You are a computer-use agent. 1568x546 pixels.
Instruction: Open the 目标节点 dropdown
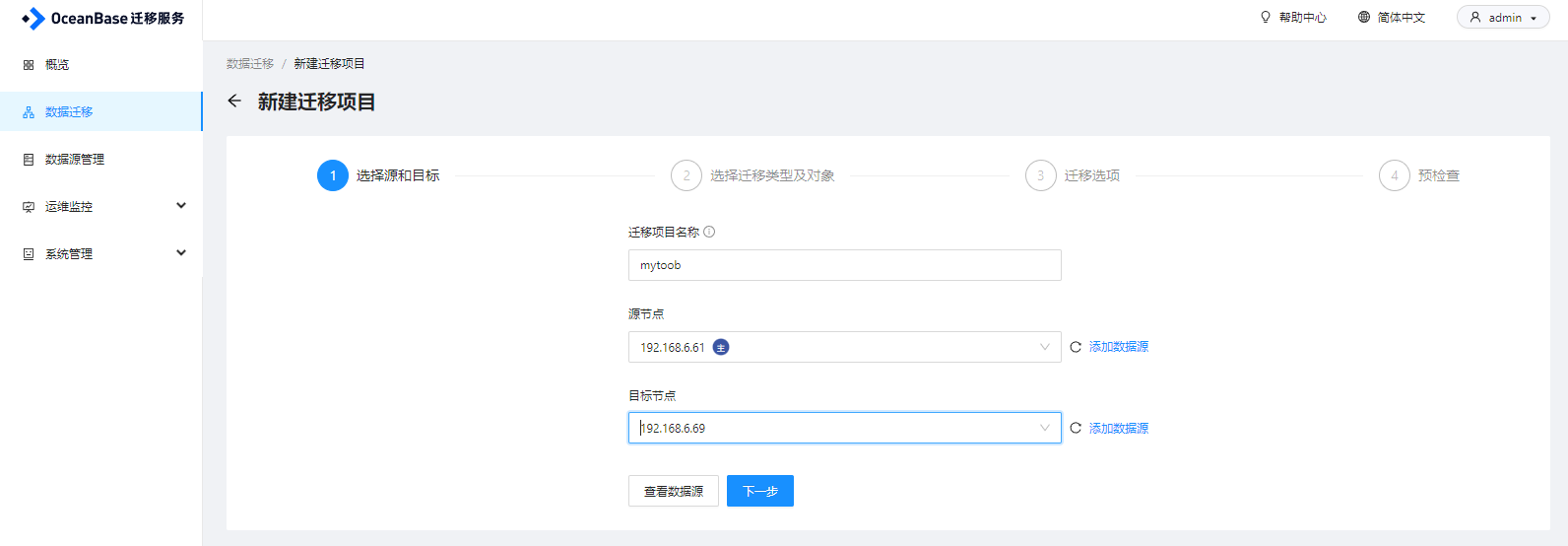(x=844, y=428)
